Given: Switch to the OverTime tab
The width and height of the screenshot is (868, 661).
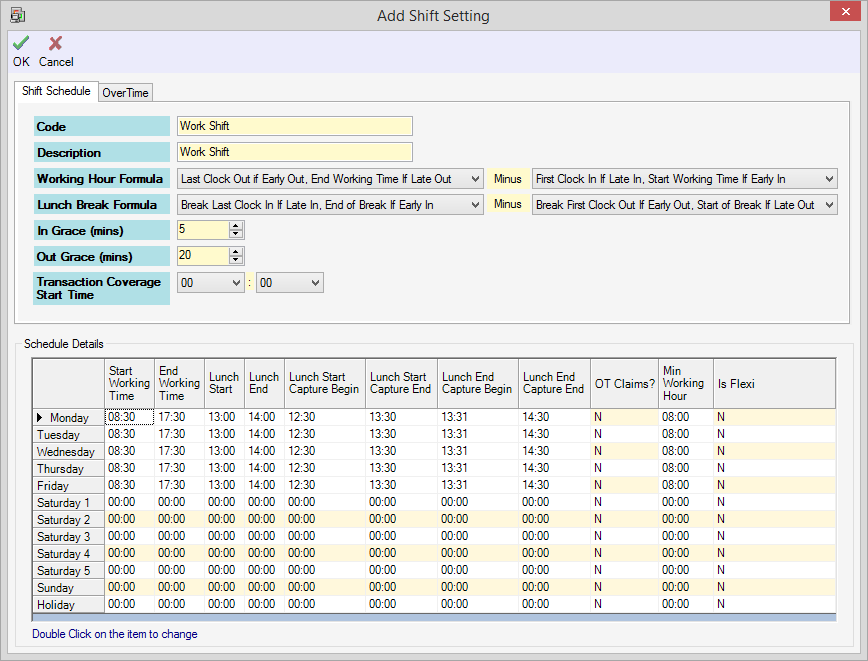Looking at the screenshot, I should pos(125,93).
